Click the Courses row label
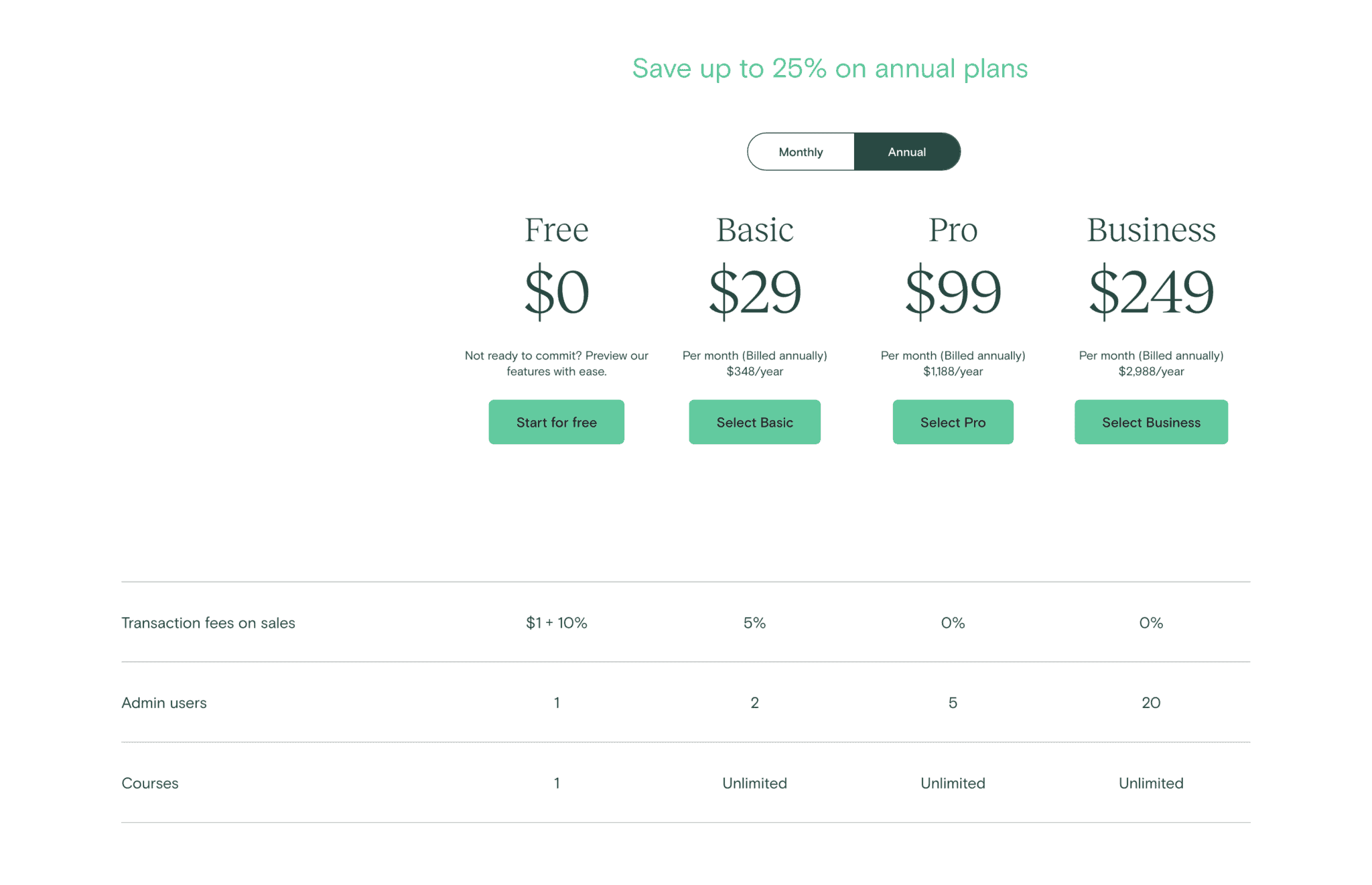This screenshot has width=1372, height=885. pos(149,782)
